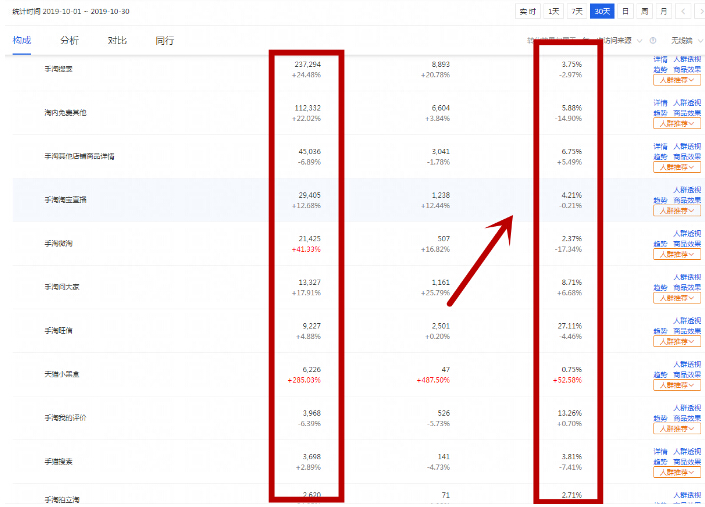Expand 人群推荐 dropdown for 手淘淘宝直播 row

pyautogui.click(x=678, y=211)
